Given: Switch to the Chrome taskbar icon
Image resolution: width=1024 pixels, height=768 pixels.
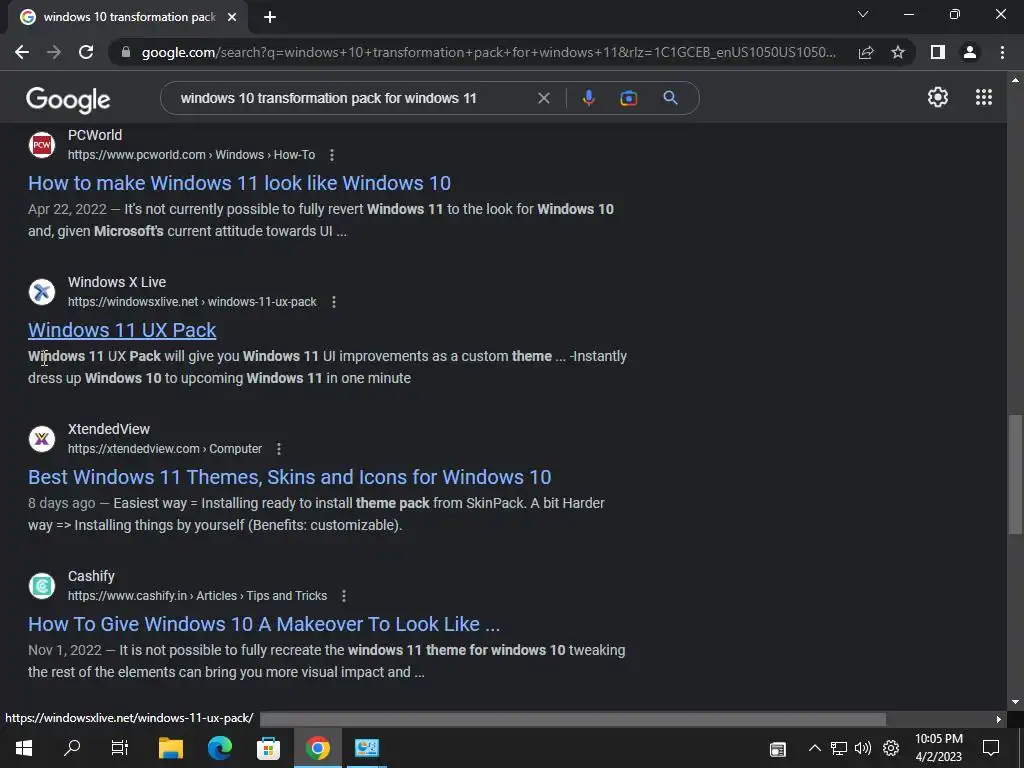Looking at the screenshot, I should pyautogui.click(x=317, y=748).
